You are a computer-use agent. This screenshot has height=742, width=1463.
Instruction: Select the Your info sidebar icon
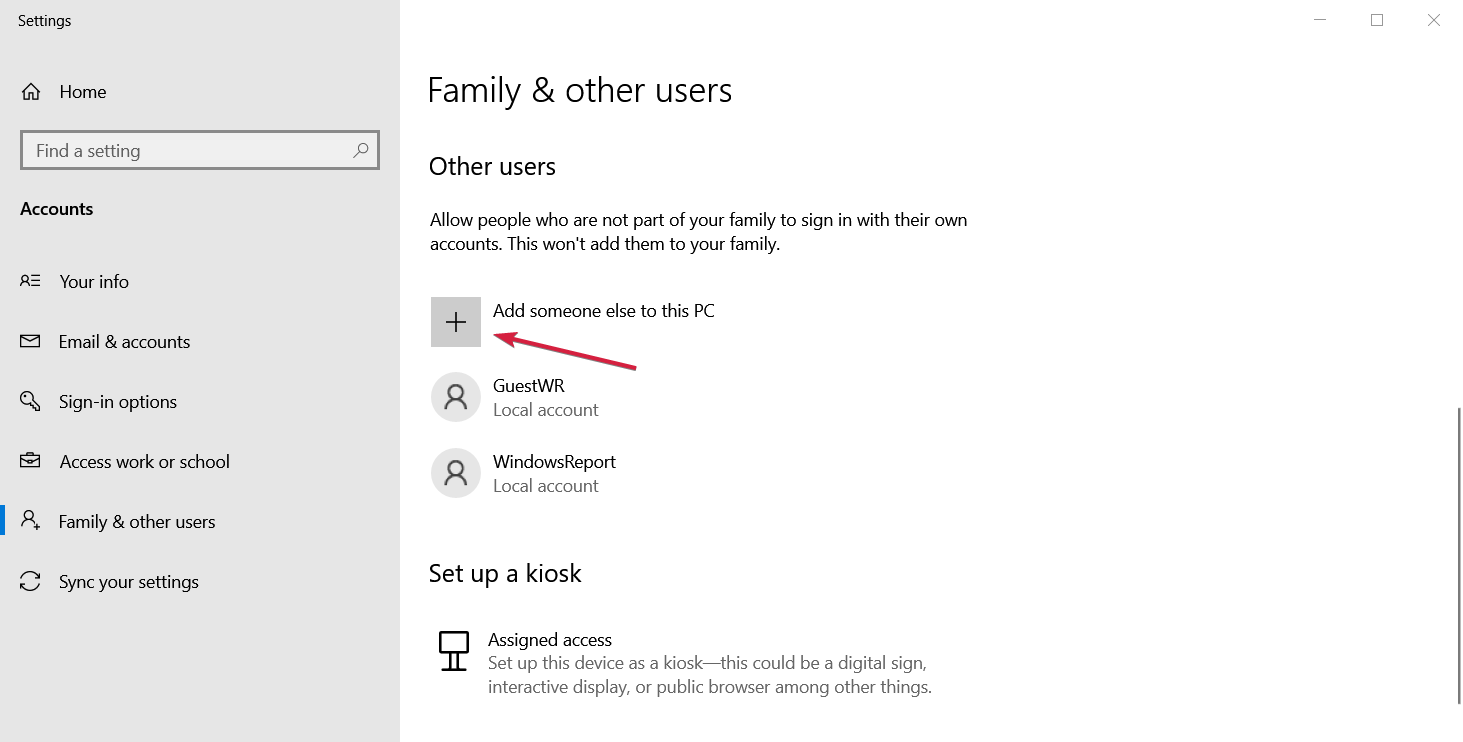[31, 281]
